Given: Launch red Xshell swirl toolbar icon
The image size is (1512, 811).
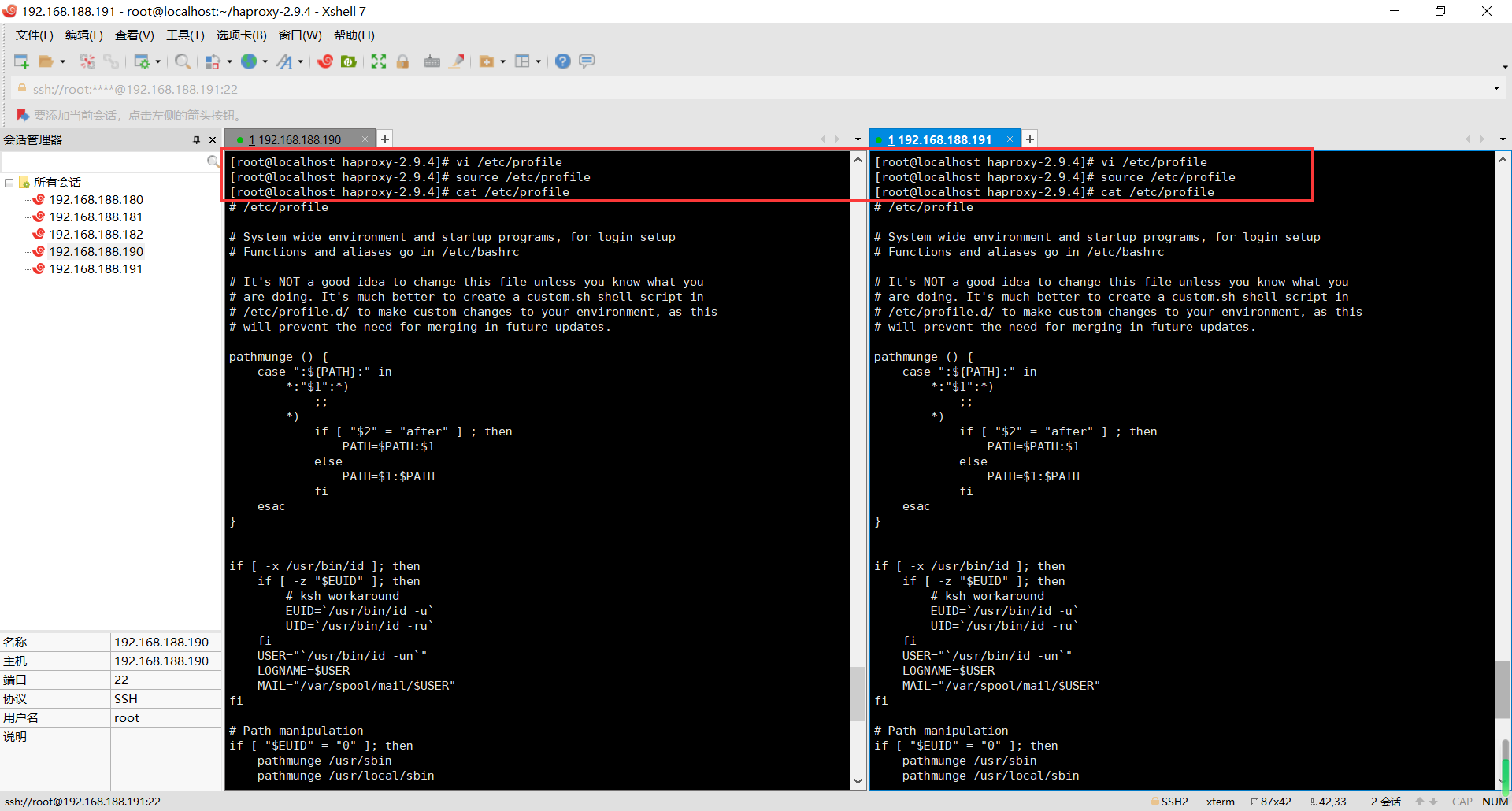Looking at the screenshot, I should pyautogui.click(x=325, y=61).
